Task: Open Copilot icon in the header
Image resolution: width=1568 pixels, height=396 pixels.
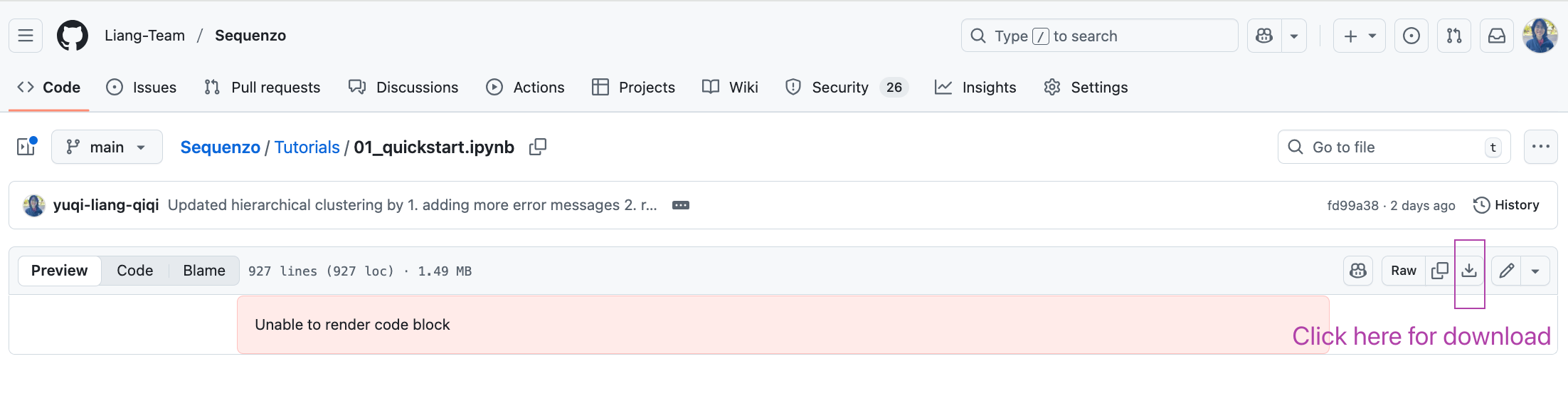Action: tap(1264, 36)
